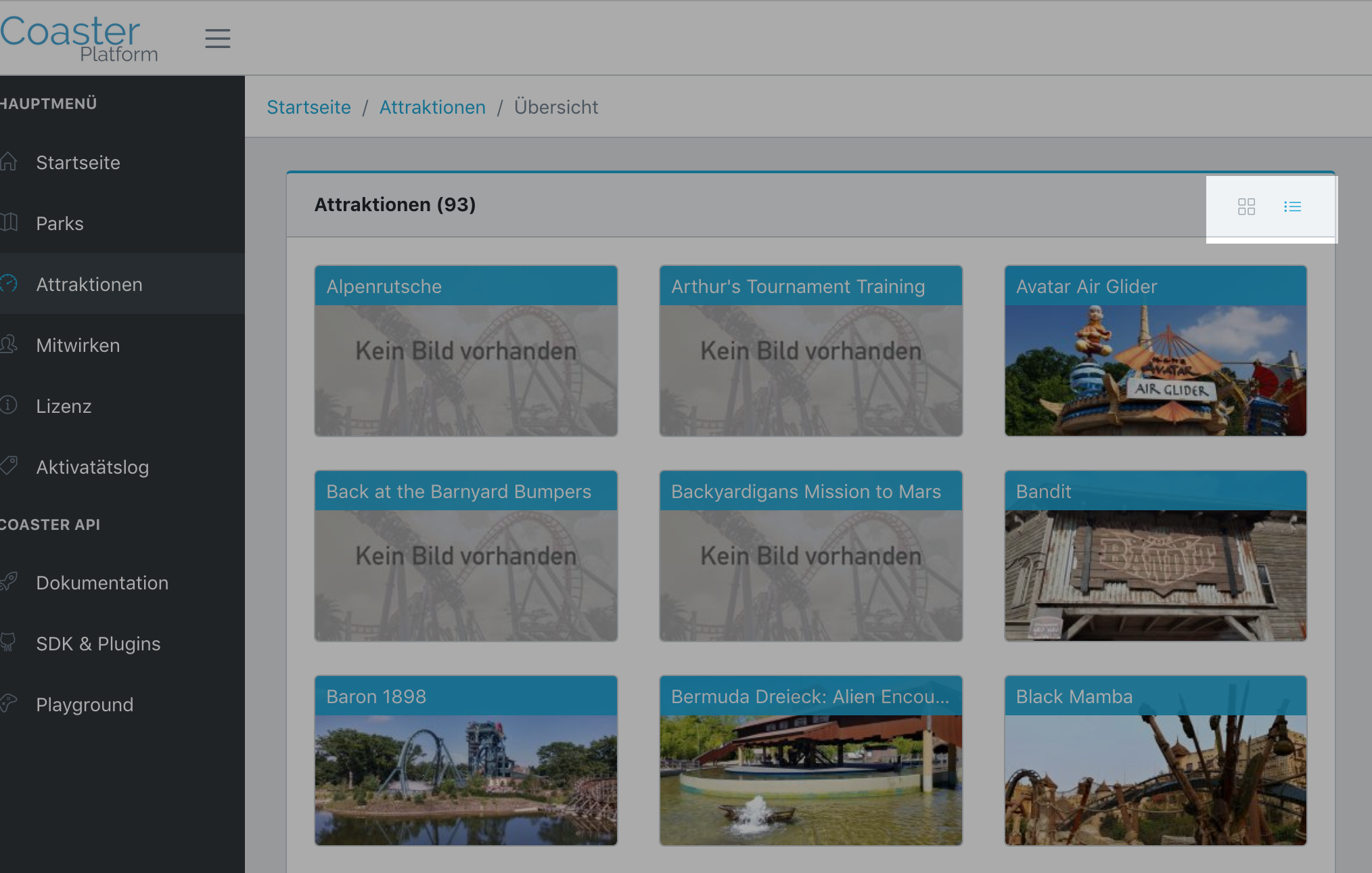Switch to grid view layout

coord(1246,206)
